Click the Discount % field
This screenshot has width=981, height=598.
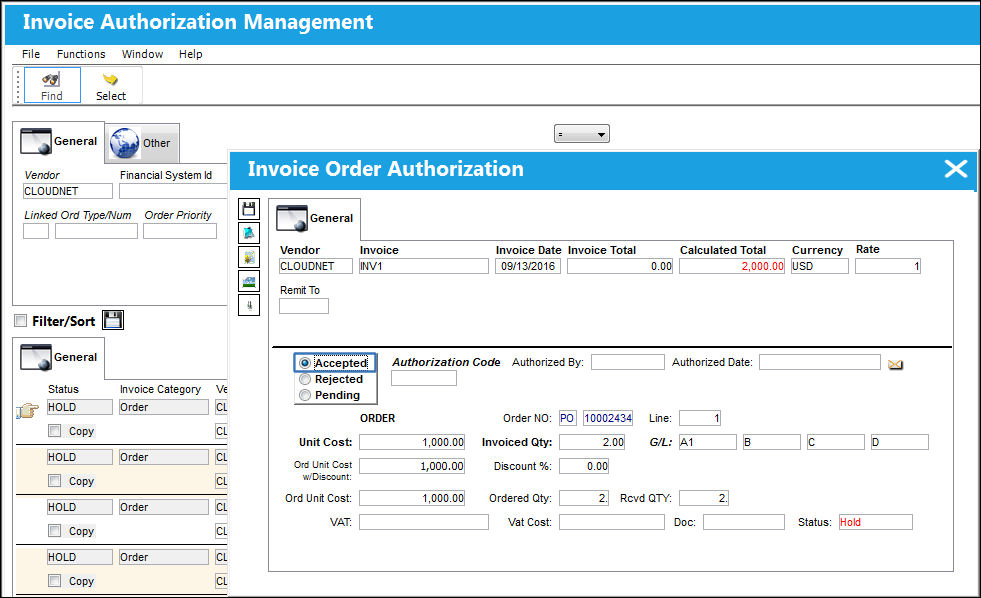tap(584, 466)
